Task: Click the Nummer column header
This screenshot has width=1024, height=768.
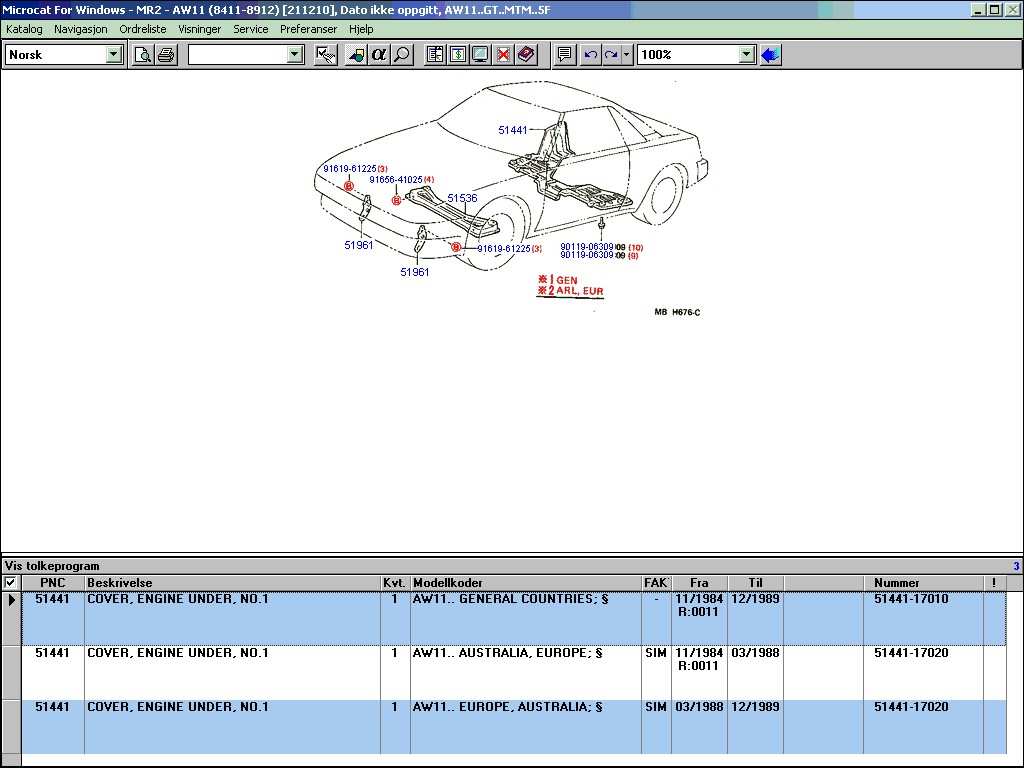Action: [896, 582]
